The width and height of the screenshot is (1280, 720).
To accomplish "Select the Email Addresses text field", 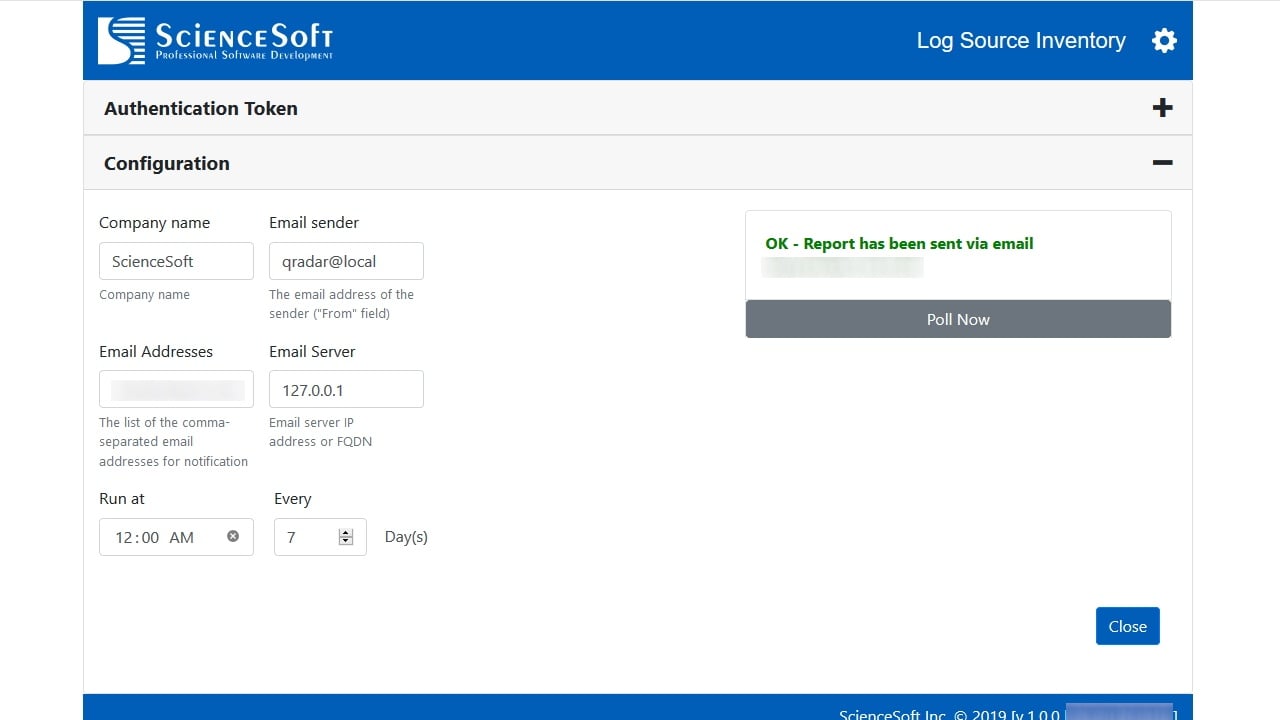I will click(176, 389).
